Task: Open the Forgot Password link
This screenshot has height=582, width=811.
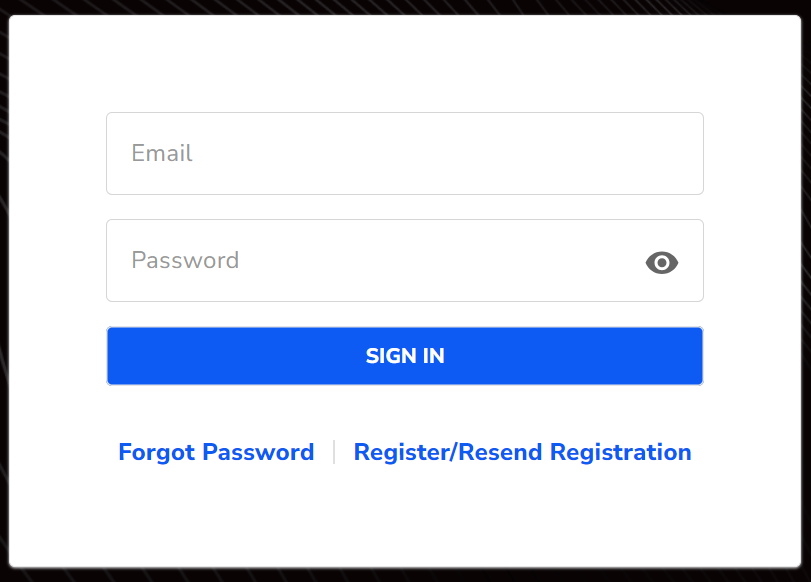Action: (216, 452)
